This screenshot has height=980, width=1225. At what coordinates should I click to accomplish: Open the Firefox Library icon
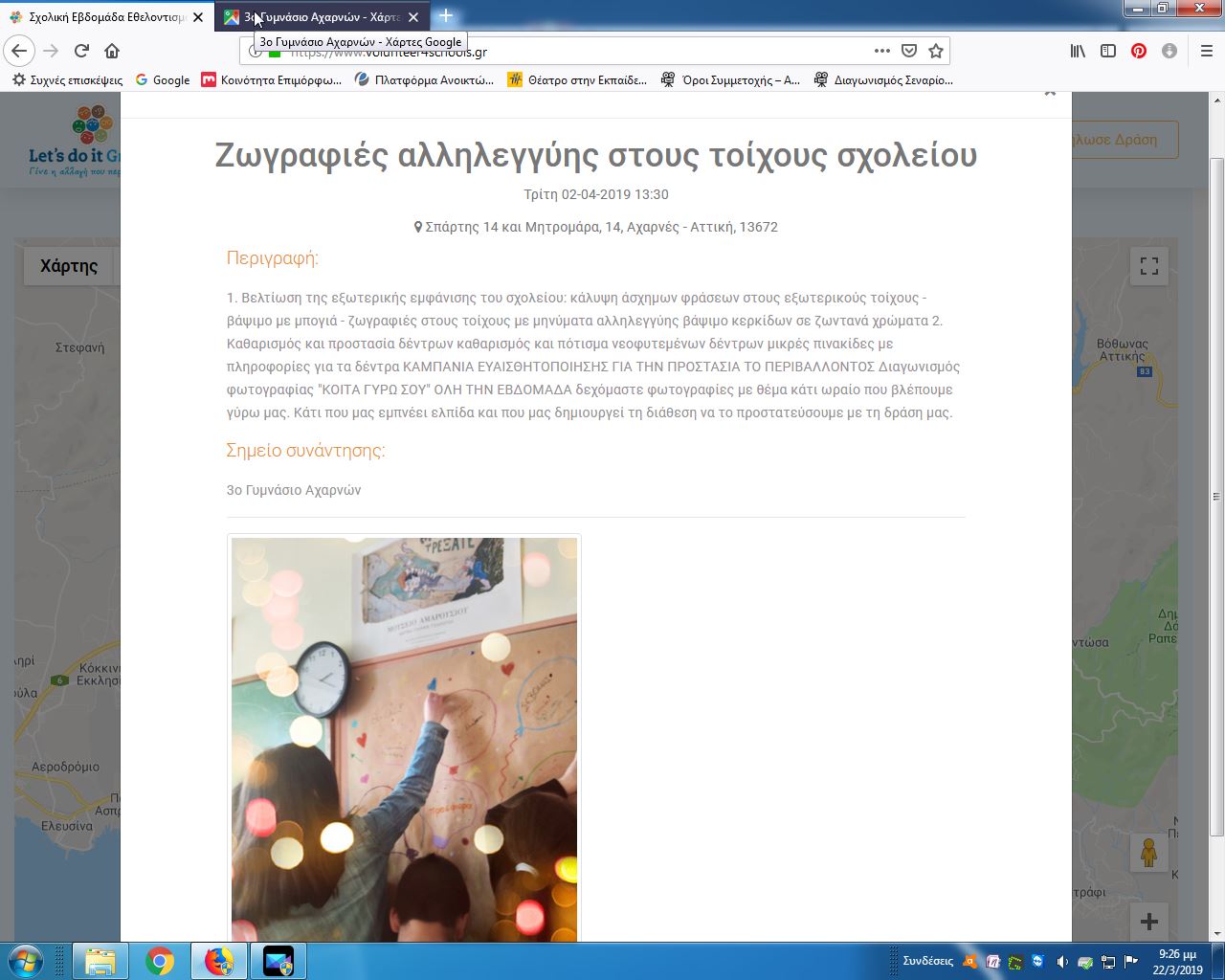1078,51
